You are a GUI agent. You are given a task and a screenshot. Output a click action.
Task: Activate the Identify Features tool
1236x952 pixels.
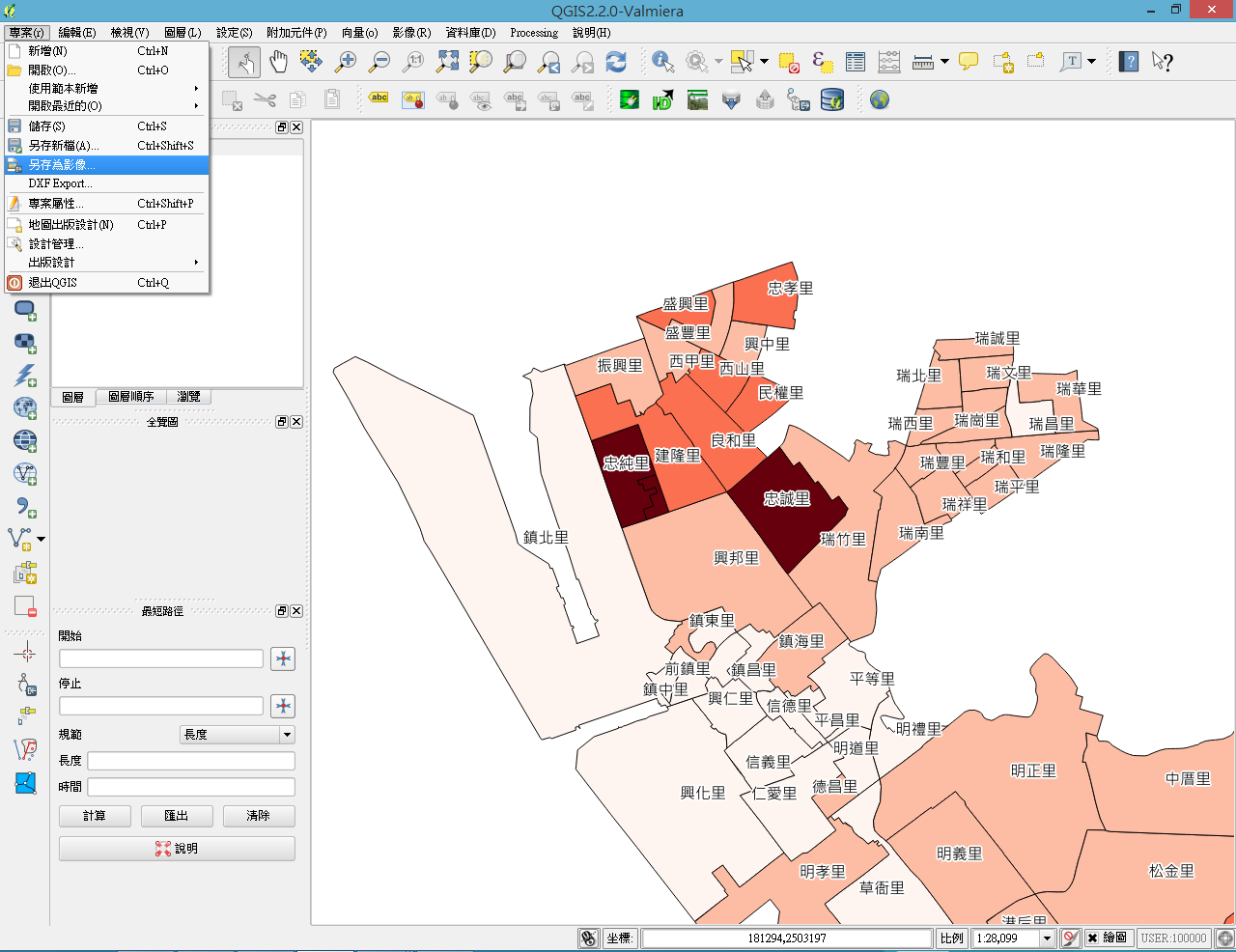(x=663, y=62)
